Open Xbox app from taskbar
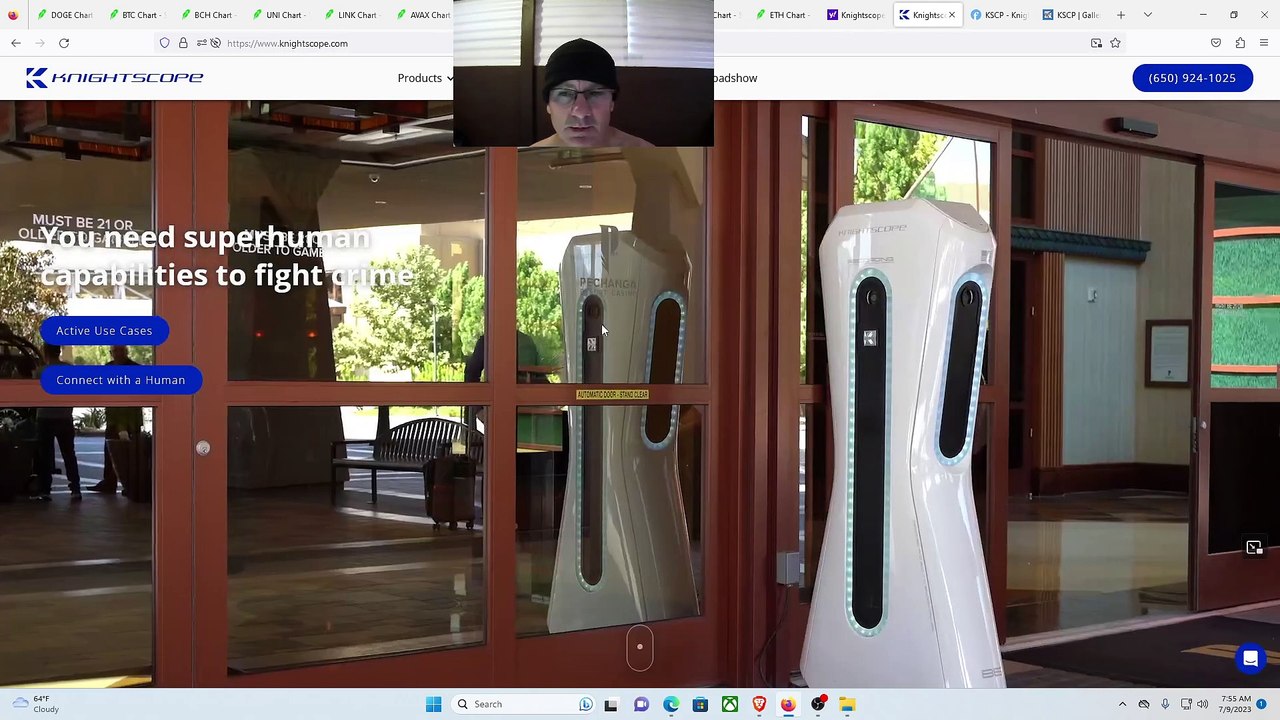This screenshot has height=720, width=1280. click(x=730, y=704)
